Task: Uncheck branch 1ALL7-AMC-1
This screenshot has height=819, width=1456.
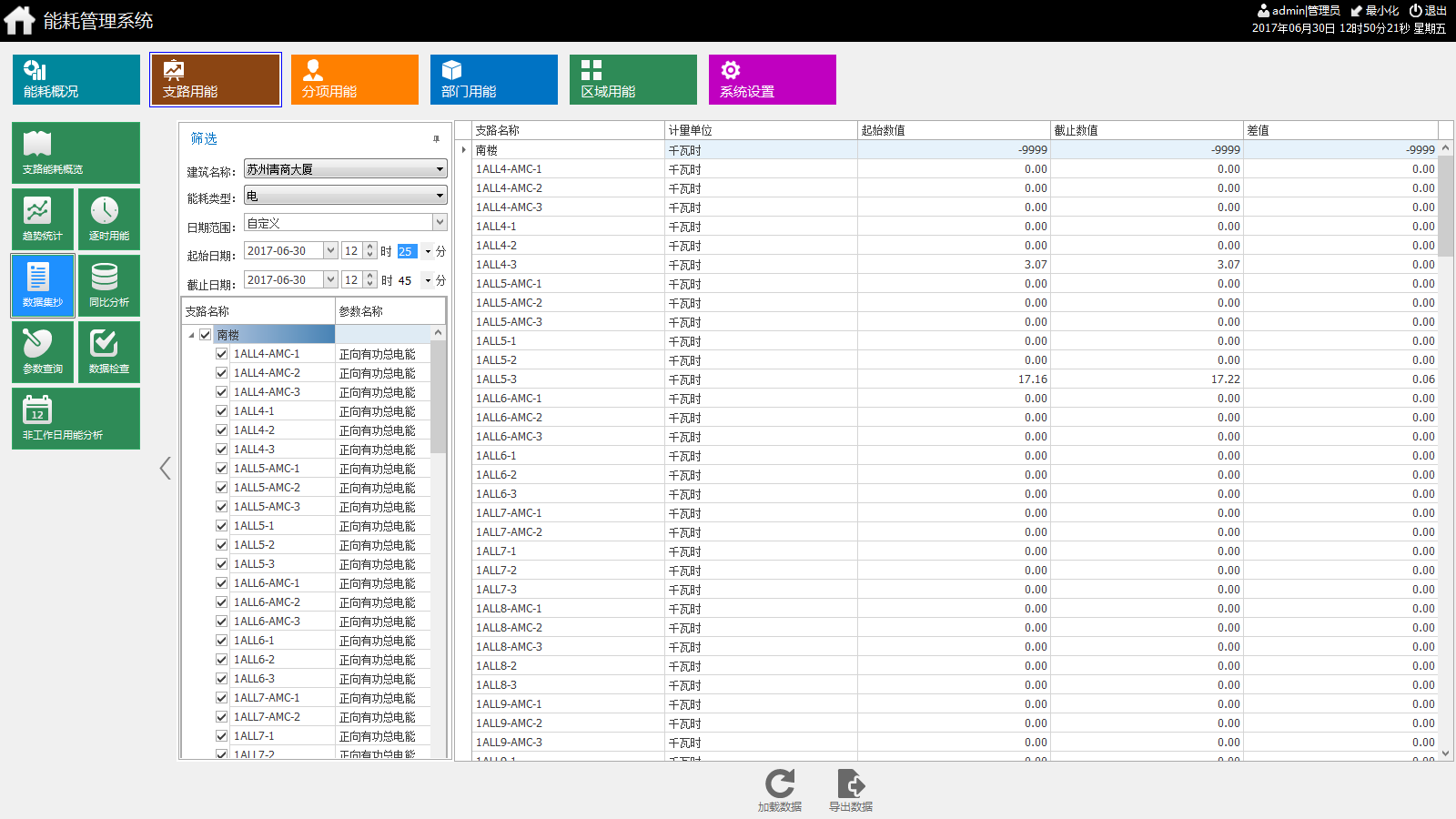Action: coord(221,698)
